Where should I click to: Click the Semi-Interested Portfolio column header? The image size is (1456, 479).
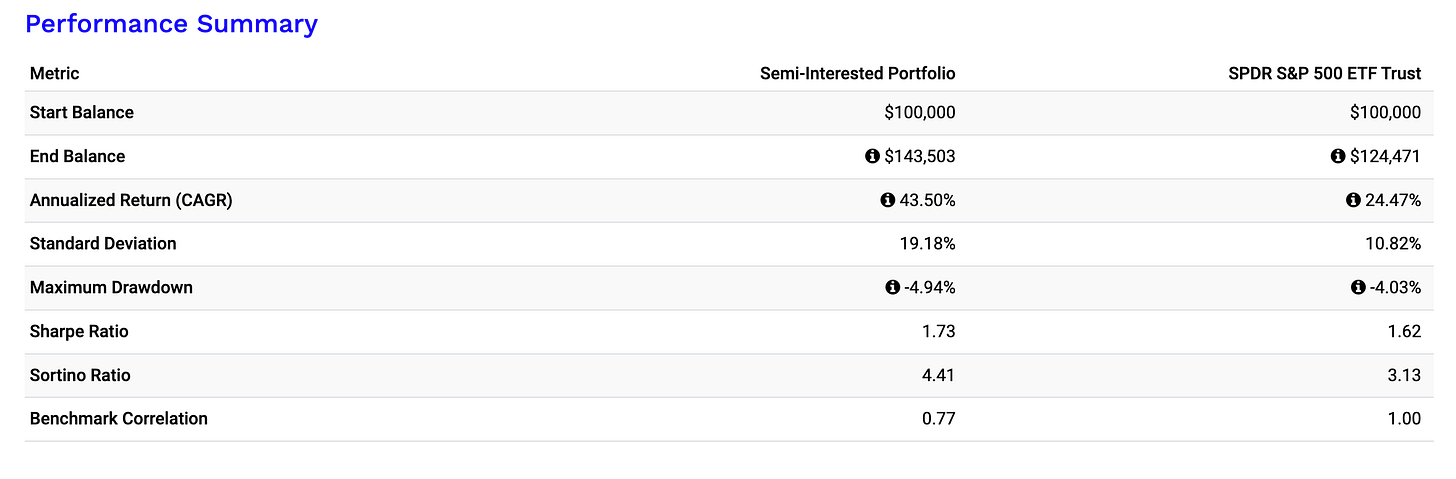[x=858, y=73]
